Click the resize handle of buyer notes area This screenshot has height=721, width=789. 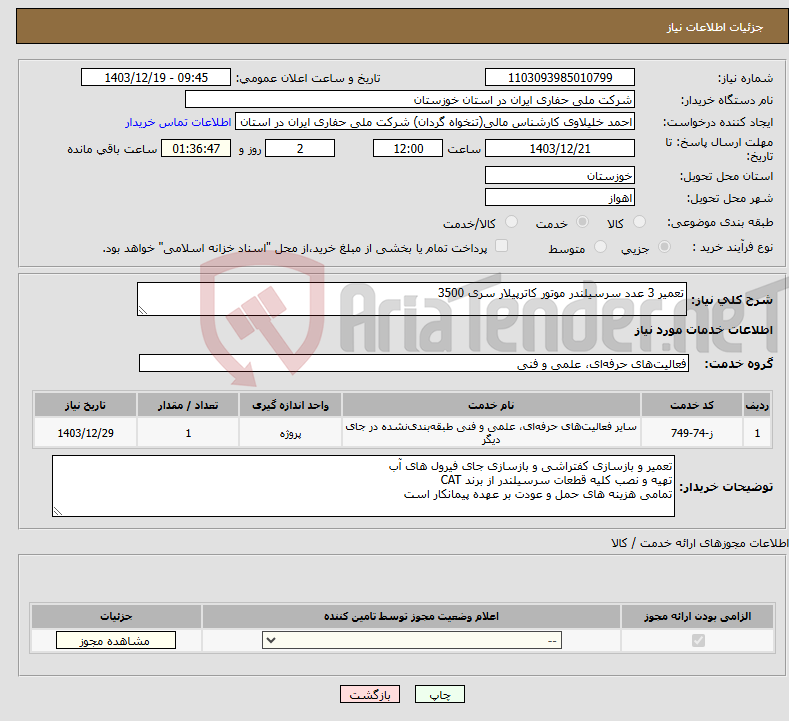[x=58, y=511]
